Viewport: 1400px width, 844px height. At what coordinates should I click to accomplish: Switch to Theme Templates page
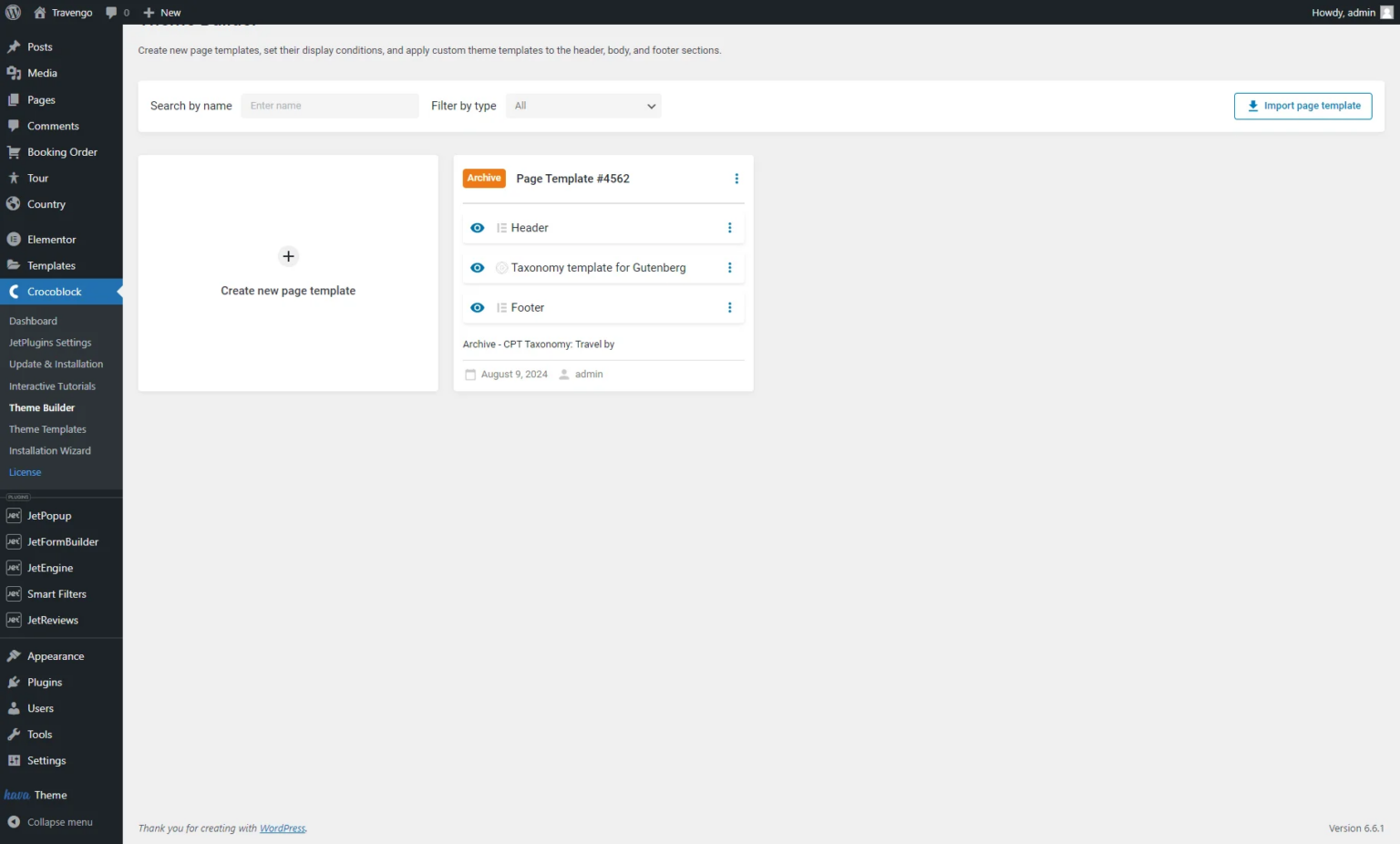[x=47, y=428]
